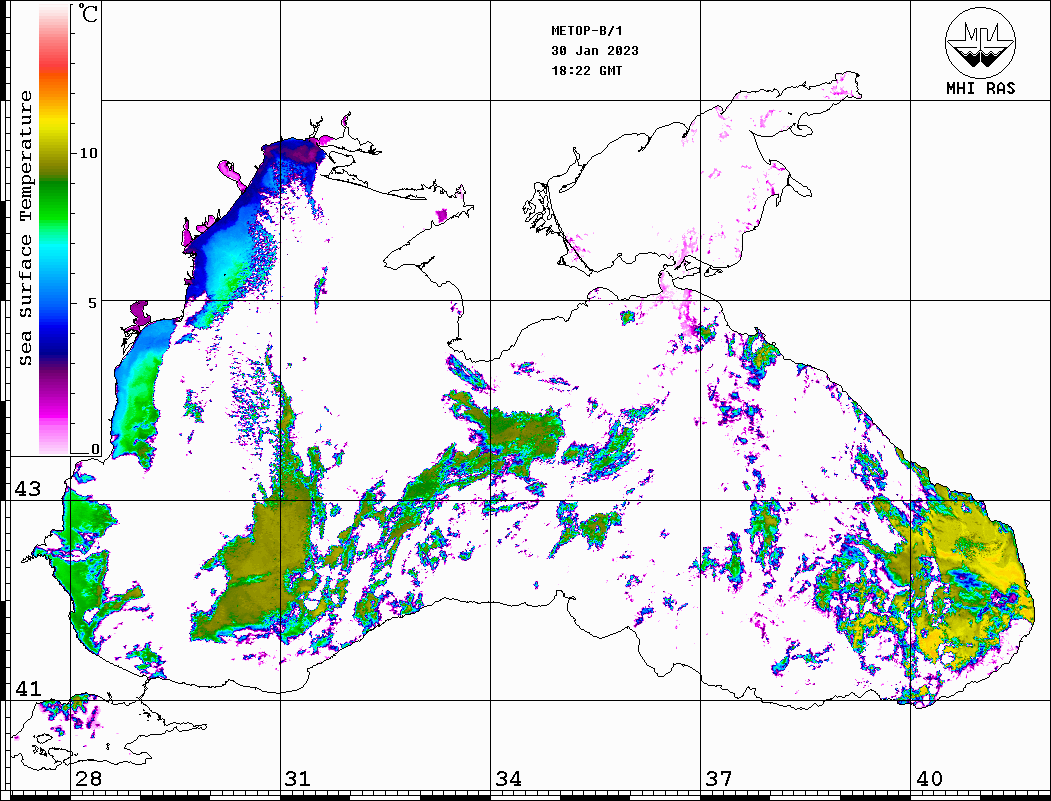Click longitude label '37'

tap(719, 779)
